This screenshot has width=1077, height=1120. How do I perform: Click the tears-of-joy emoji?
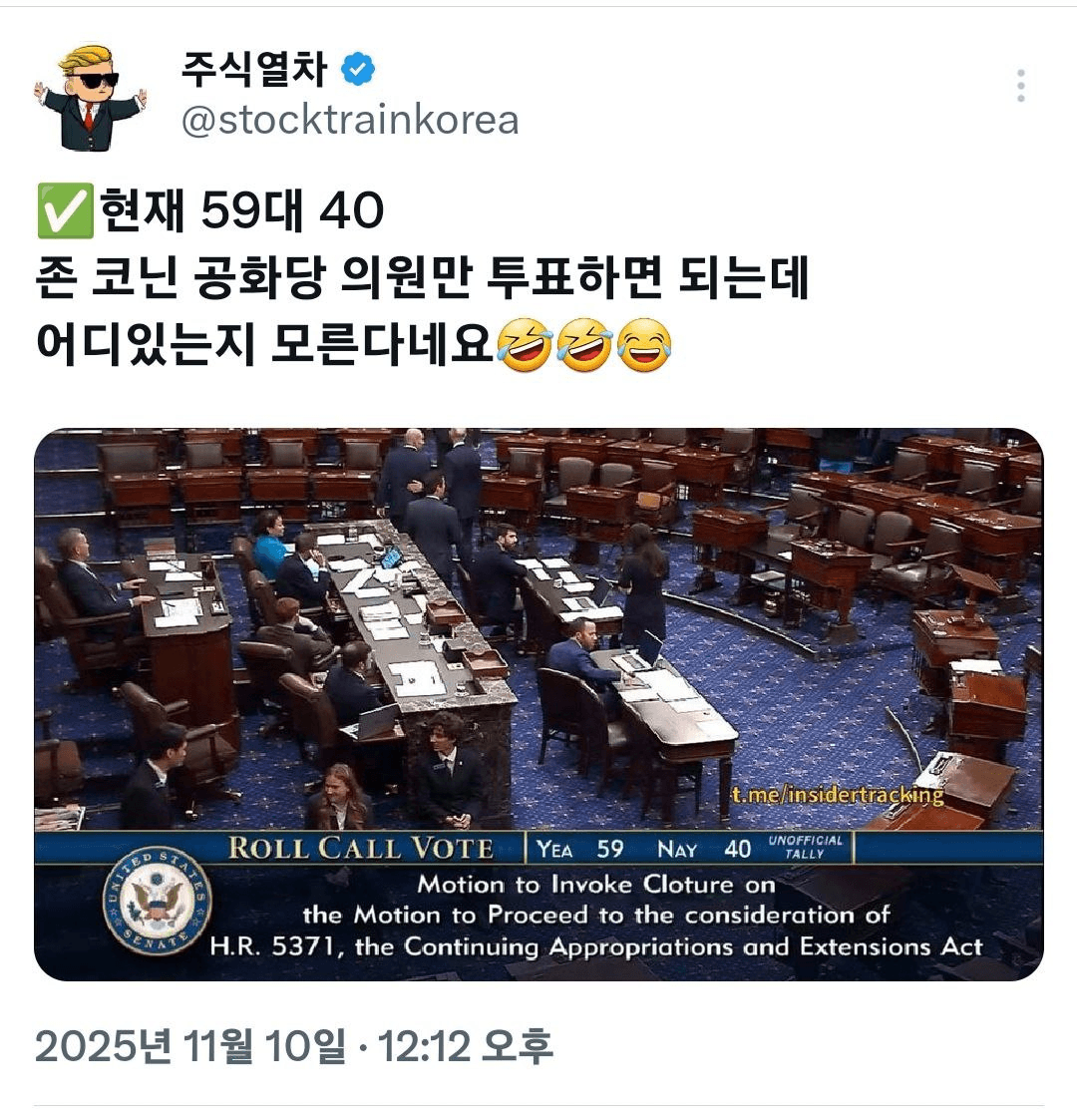point(644,345)
